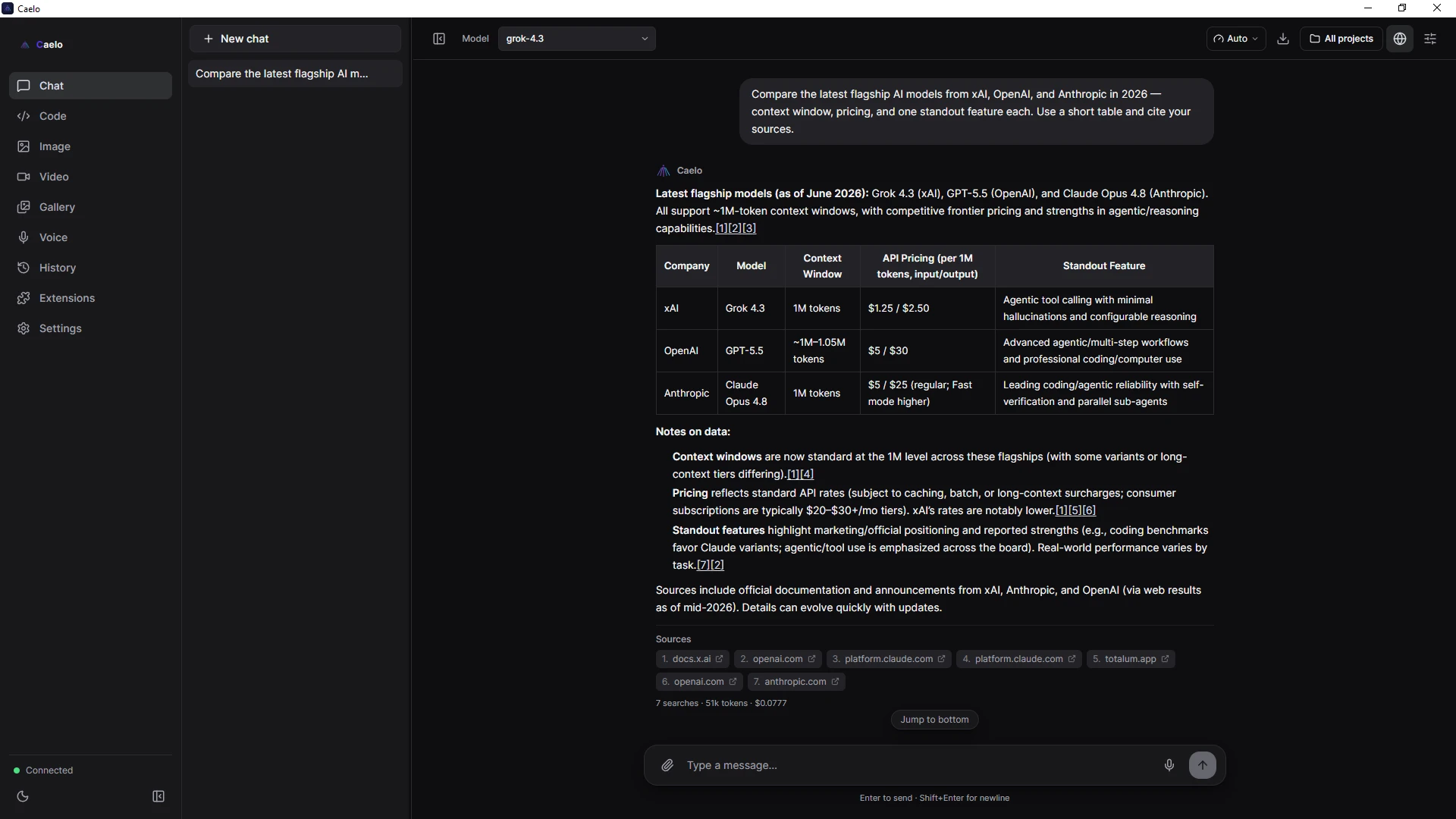1456x819 pixels.
Task: Click the 'Standout Feature' column header
Action: click(x=1104, y=266)
